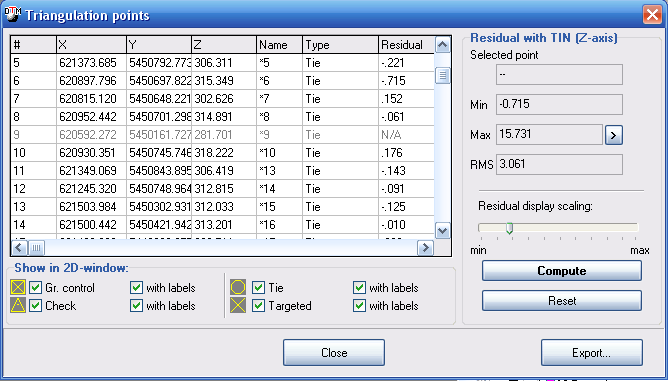Select residual .176 in row 10
This screenshot has height=381, width=668.
tap(407, 153)
